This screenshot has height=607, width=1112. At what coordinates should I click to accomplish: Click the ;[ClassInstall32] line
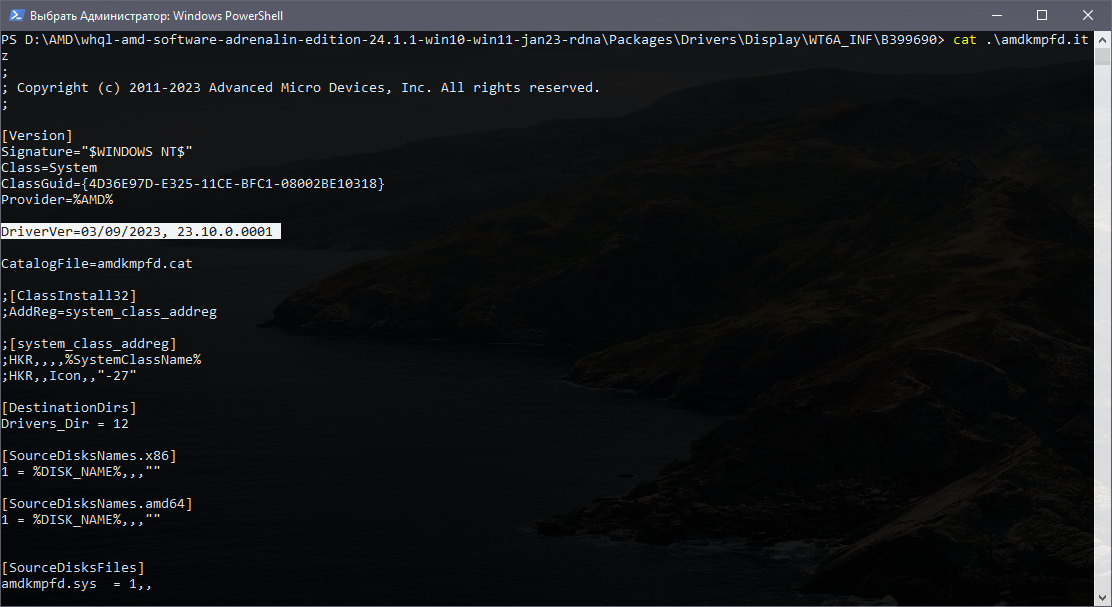click(x=69, y=295)
